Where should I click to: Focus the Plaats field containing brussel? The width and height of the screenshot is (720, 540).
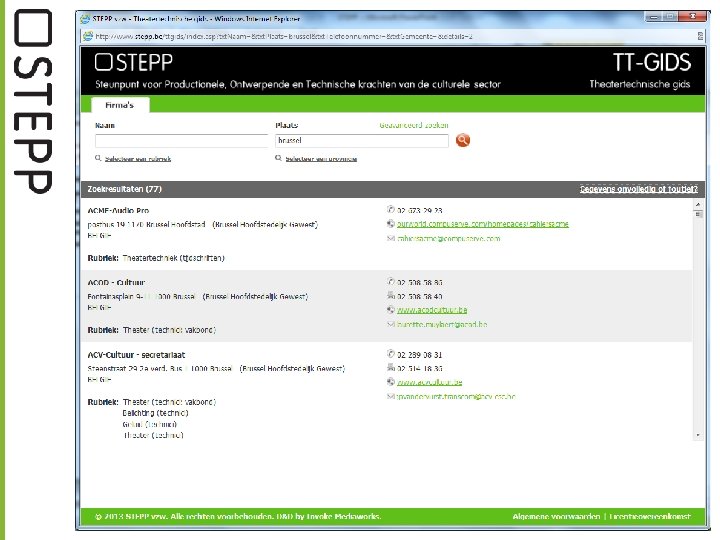(362, 141)
